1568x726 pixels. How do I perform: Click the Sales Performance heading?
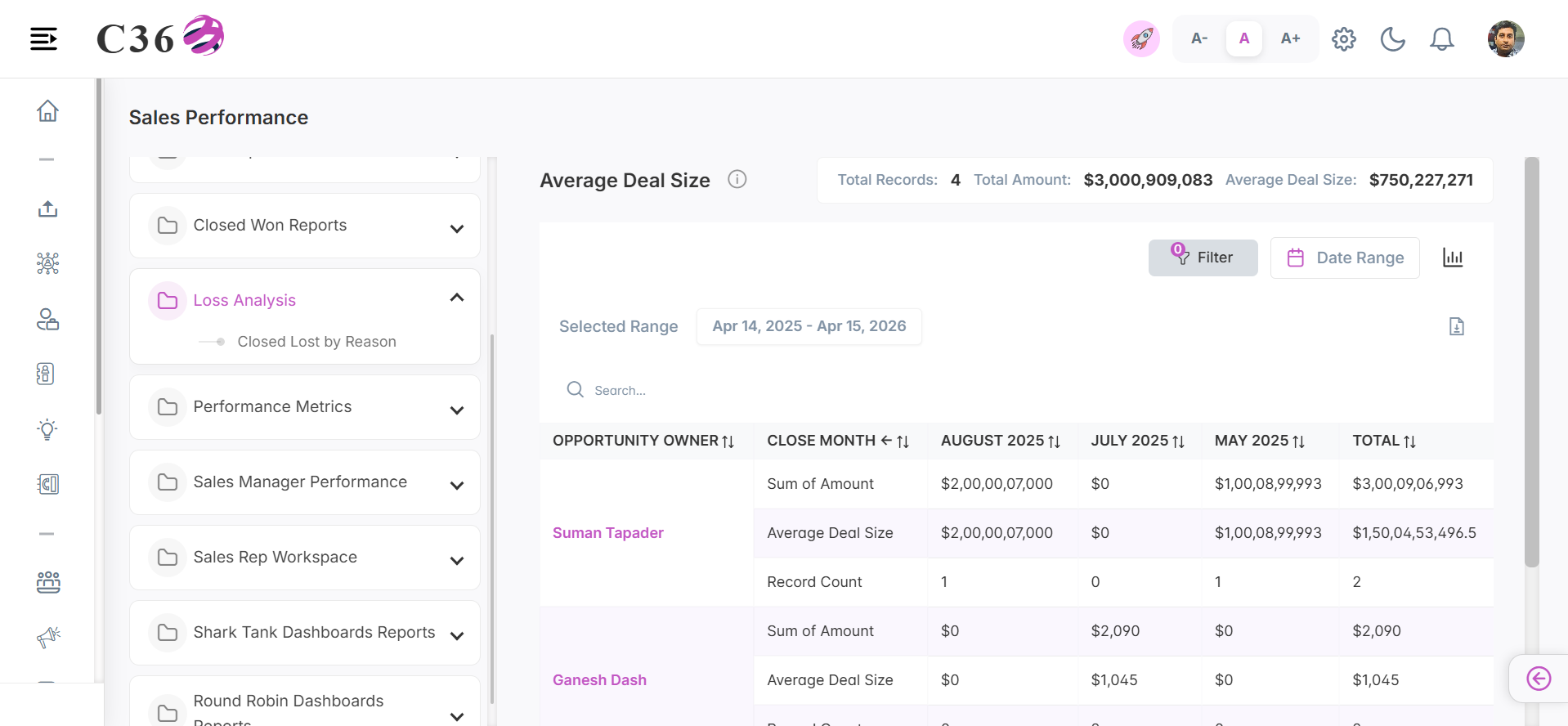[x=218, y=118]
